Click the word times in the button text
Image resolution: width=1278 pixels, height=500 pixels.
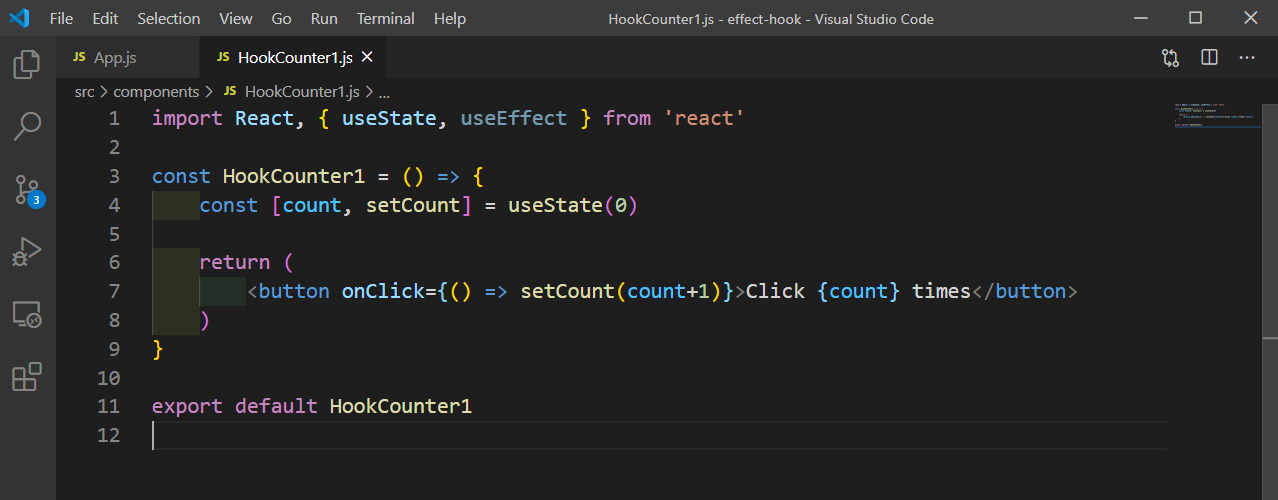[x=941, y=292]
